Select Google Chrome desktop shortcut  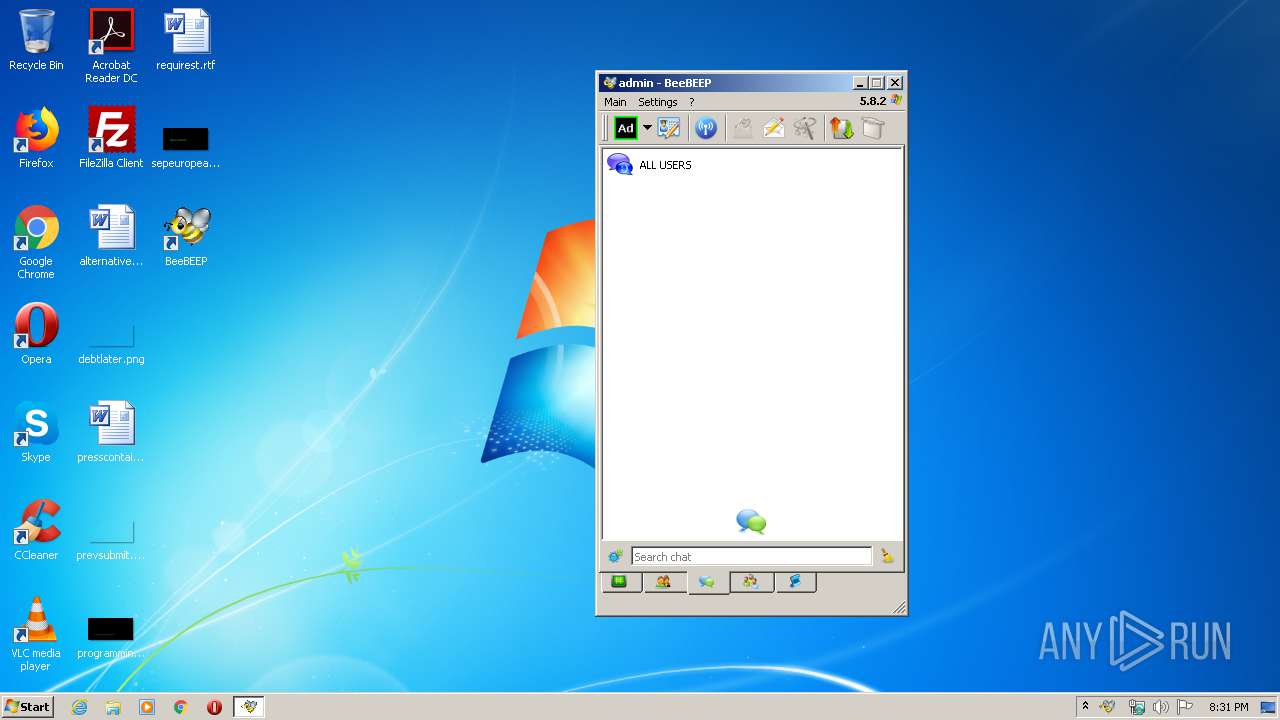pyautogui.click(x=36, y=242)
